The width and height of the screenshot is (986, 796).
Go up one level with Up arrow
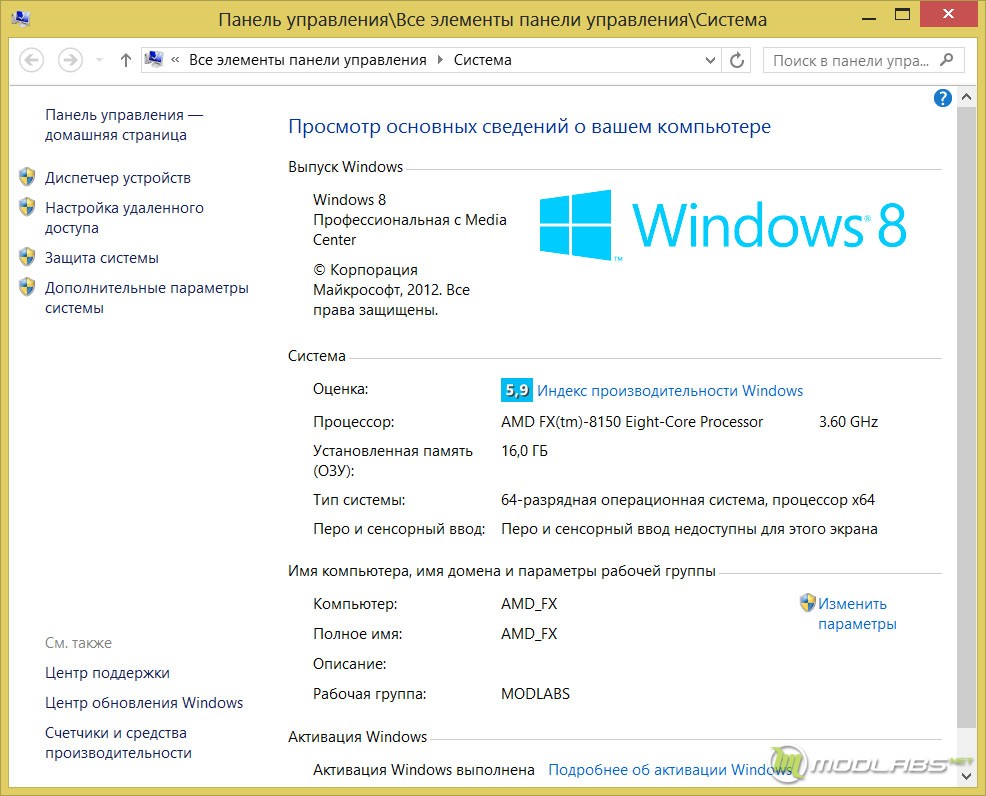(x=126, y=60)
